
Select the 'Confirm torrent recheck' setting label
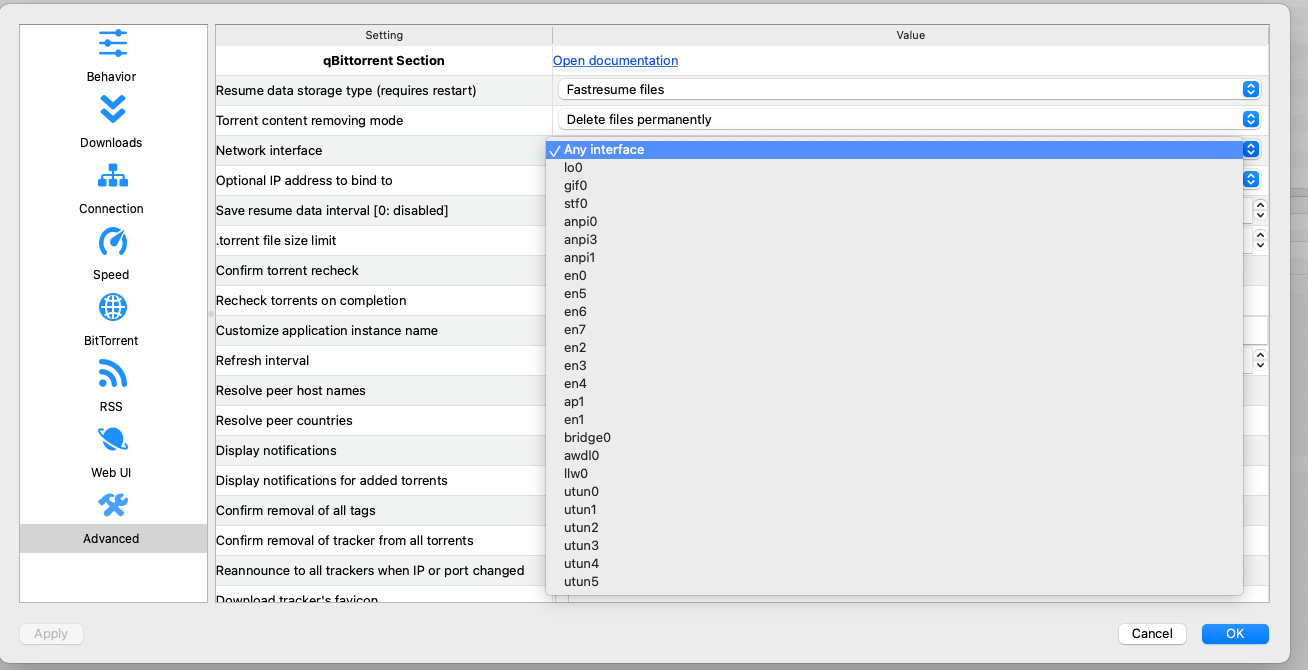[x=287, y=270]
